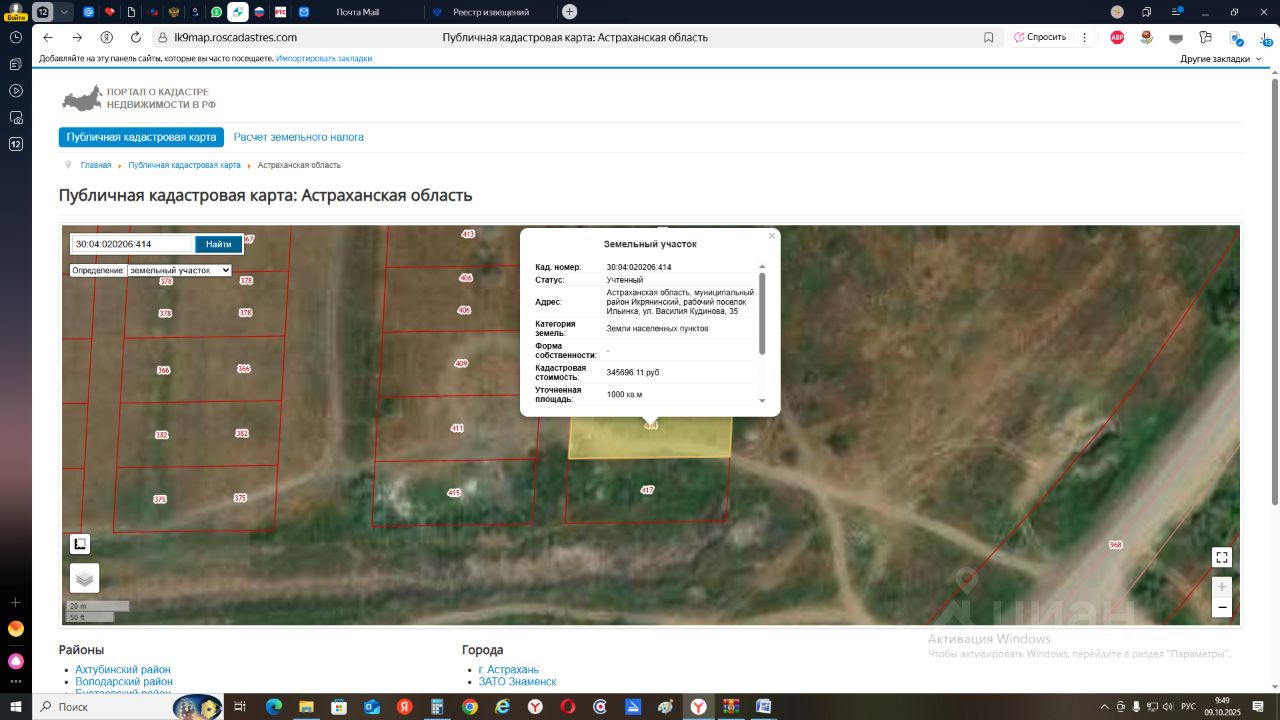Reload the cadastral map page

136,37
